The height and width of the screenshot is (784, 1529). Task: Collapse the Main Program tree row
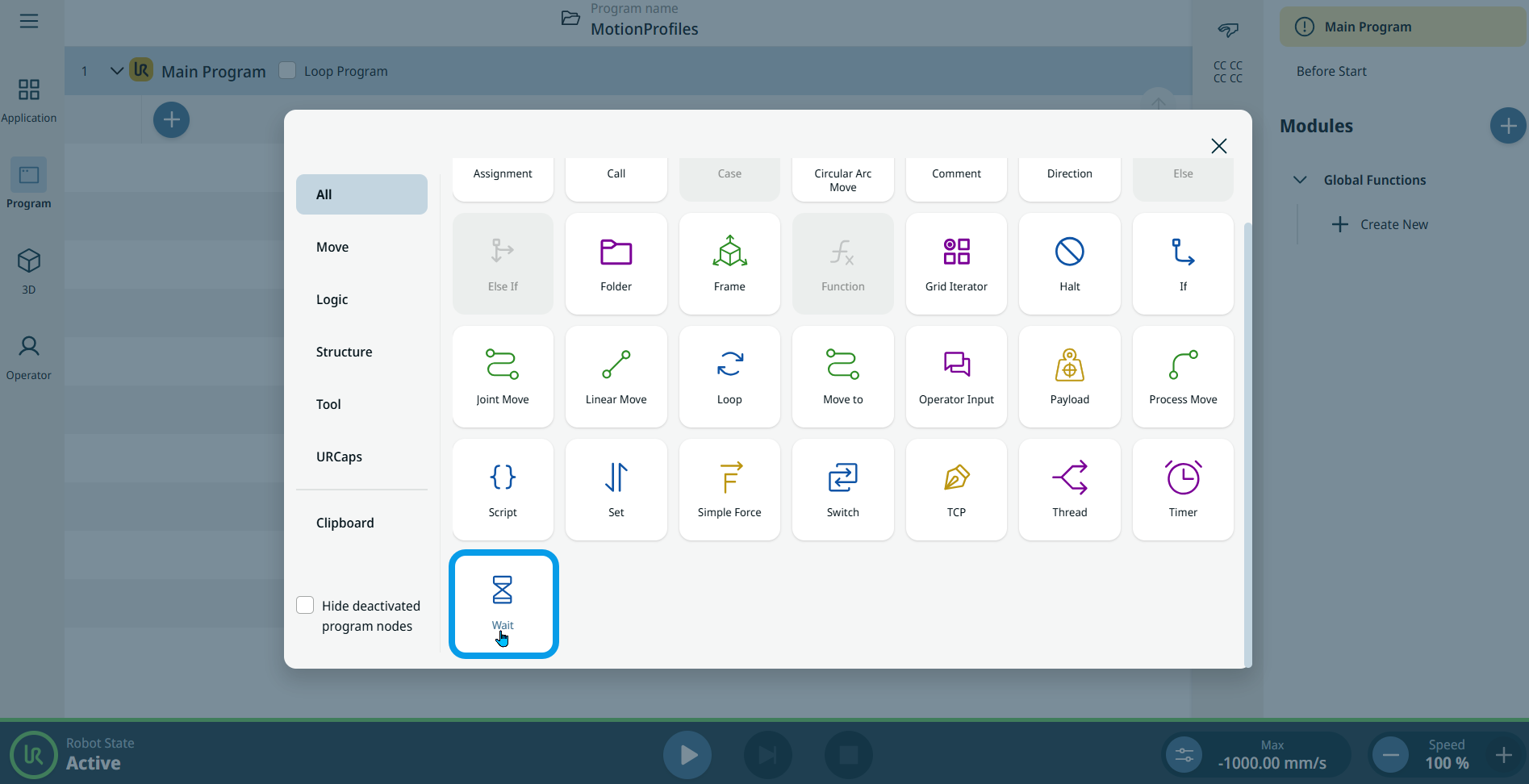117,71
